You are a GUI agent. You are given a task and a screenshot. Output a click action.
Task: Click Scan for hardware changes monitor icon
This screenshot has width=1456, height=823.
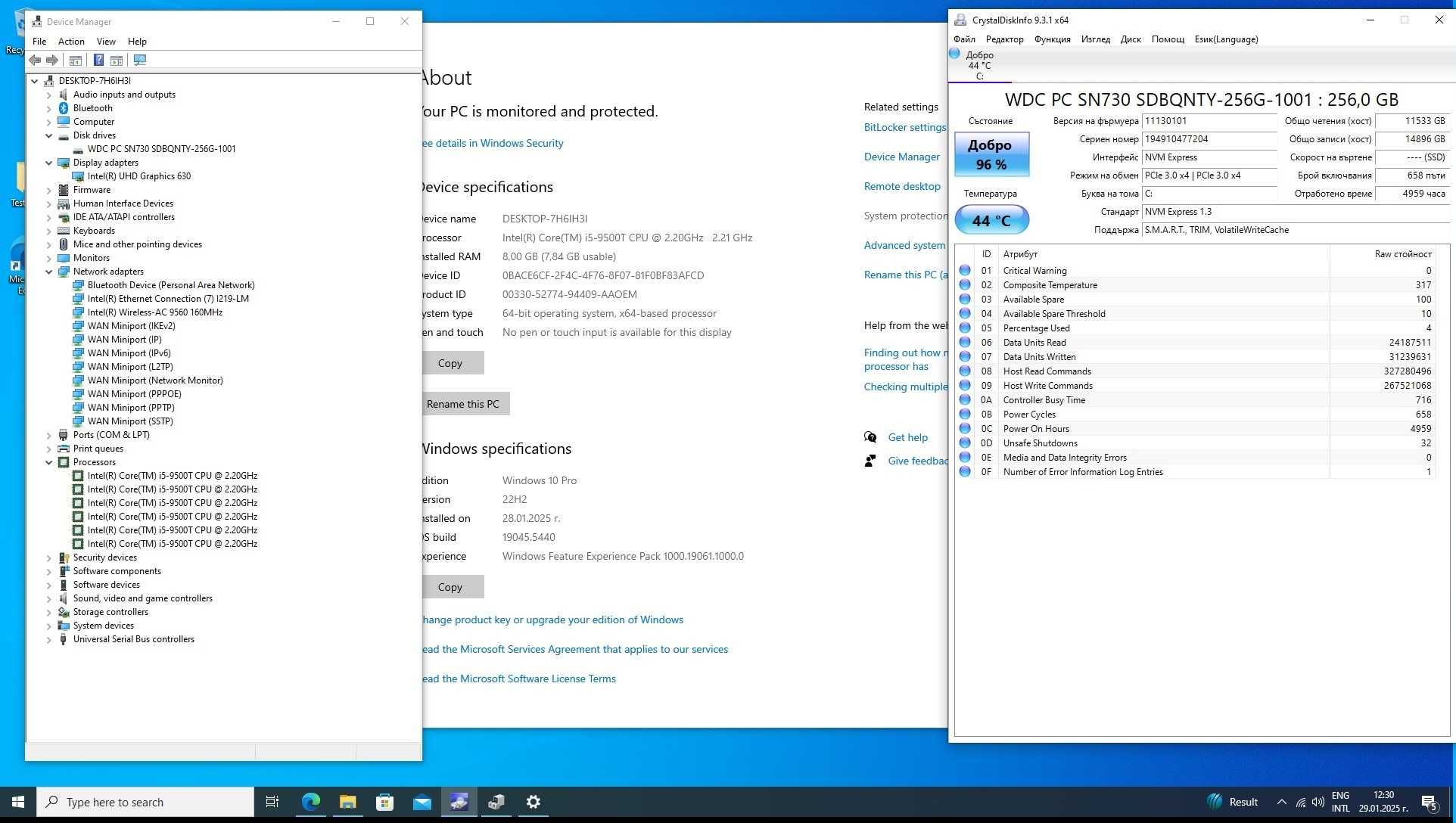point(140,60)
